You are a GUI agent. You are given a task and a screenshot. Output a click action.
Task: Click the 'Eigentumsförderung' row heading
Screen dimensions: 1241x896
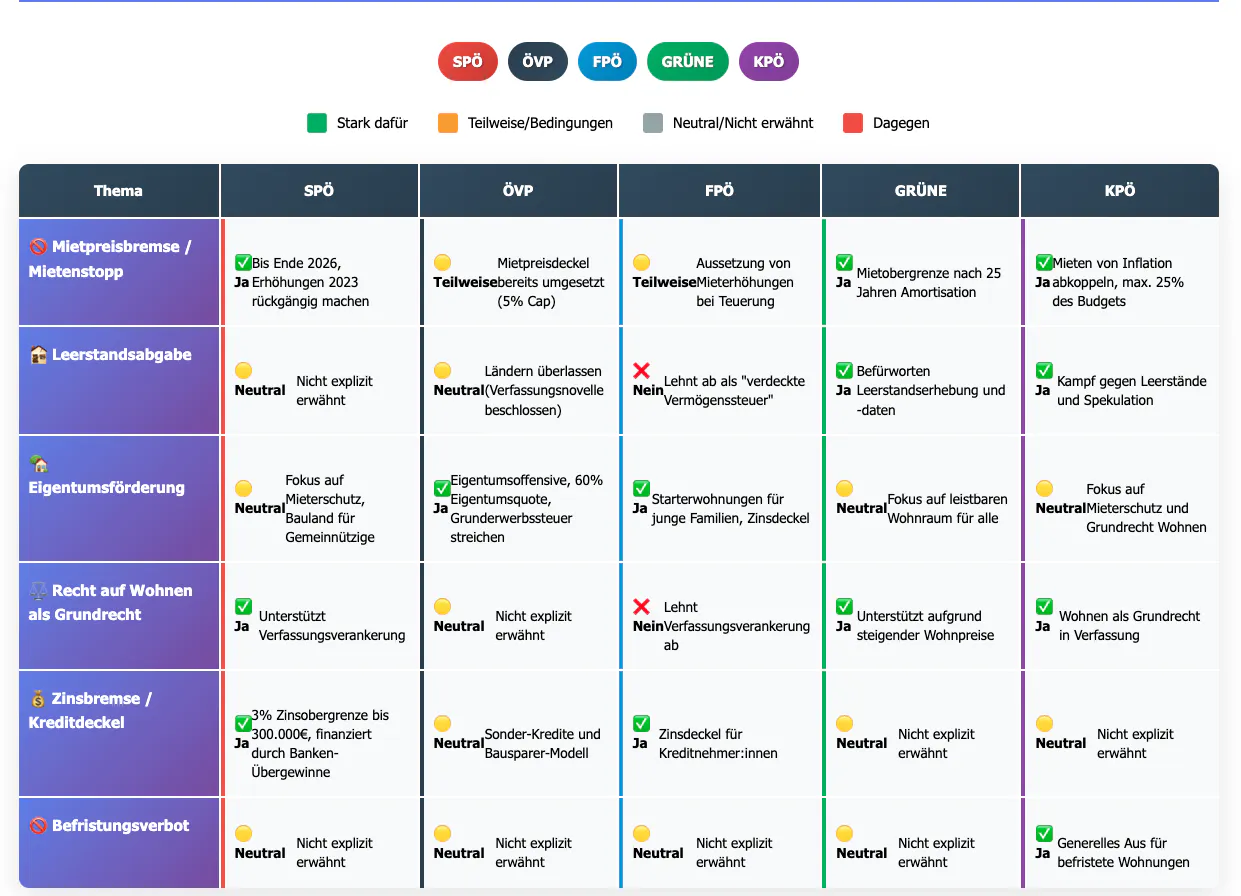107,487
